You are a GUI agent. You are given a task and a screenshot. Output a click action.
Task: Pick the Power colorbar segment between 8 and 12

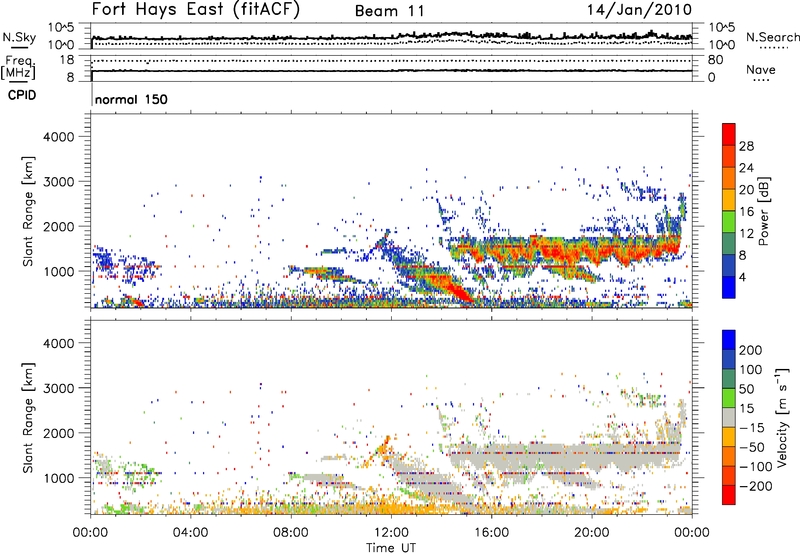pyautogui.click(x=729, y=243)
